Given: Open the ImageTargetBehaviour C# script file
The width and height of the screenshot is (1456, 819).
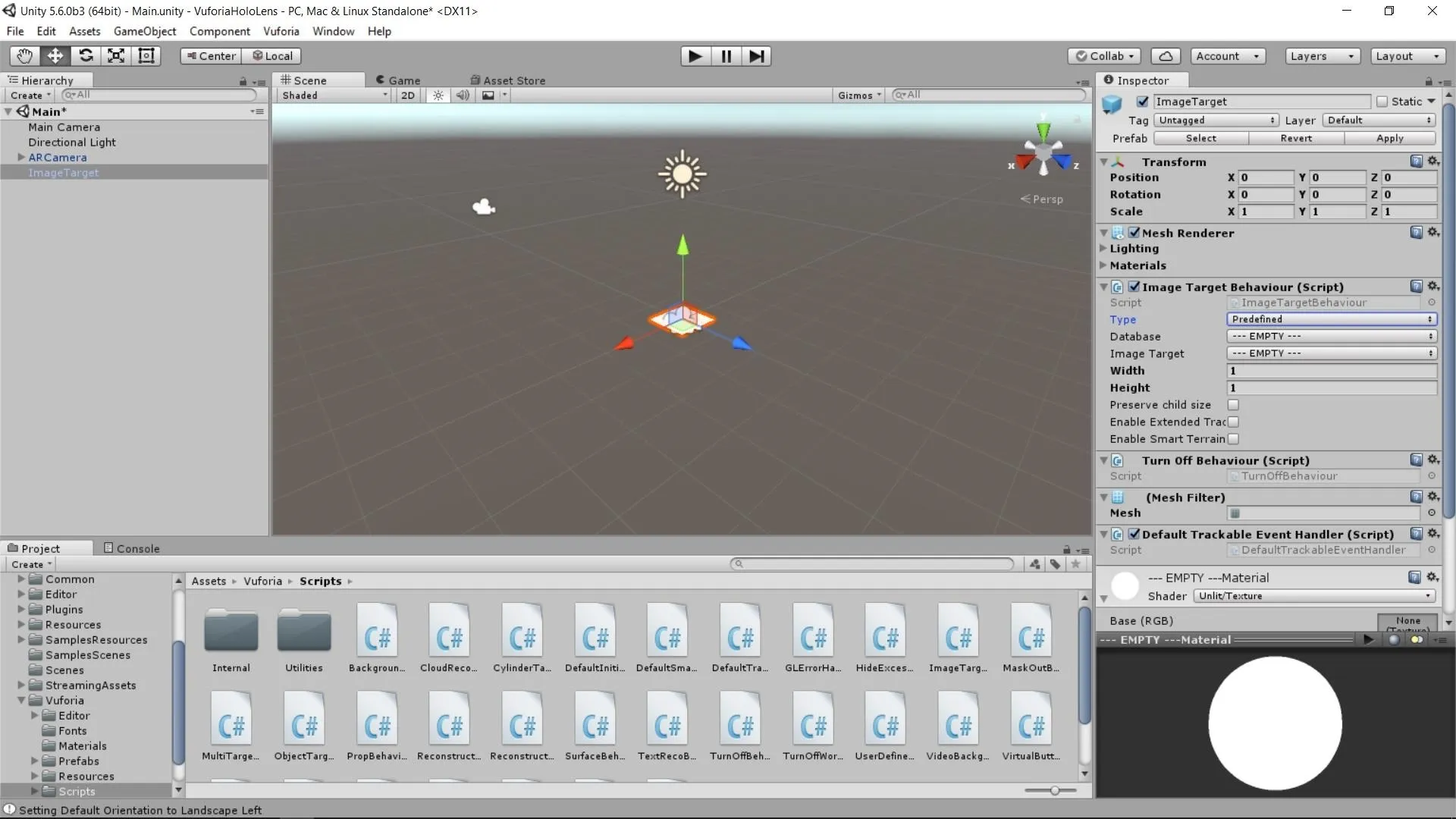Looking at the screenshot, I should point(958,639).
